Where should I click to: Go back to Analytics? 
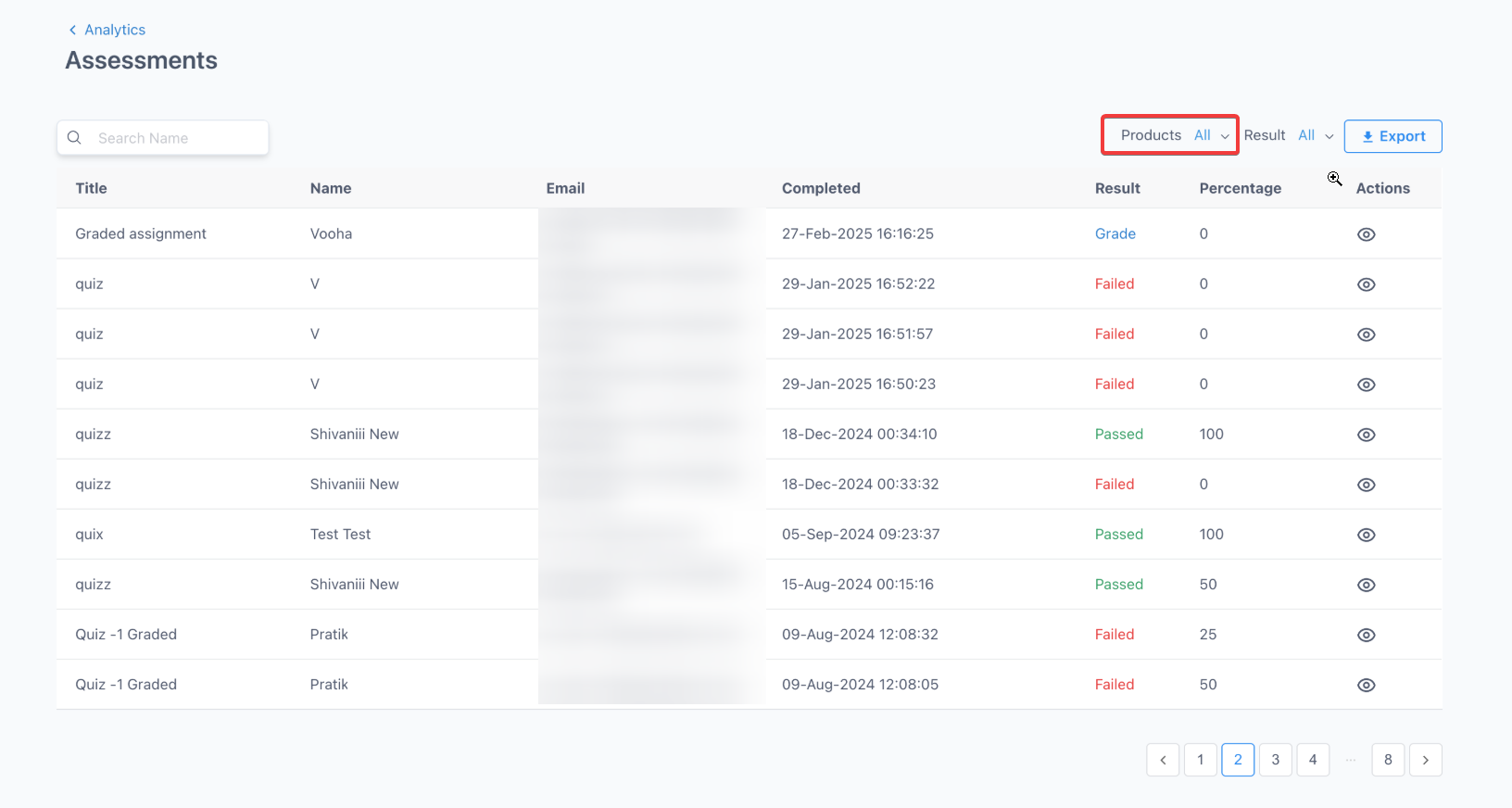(x=107, y=30)
